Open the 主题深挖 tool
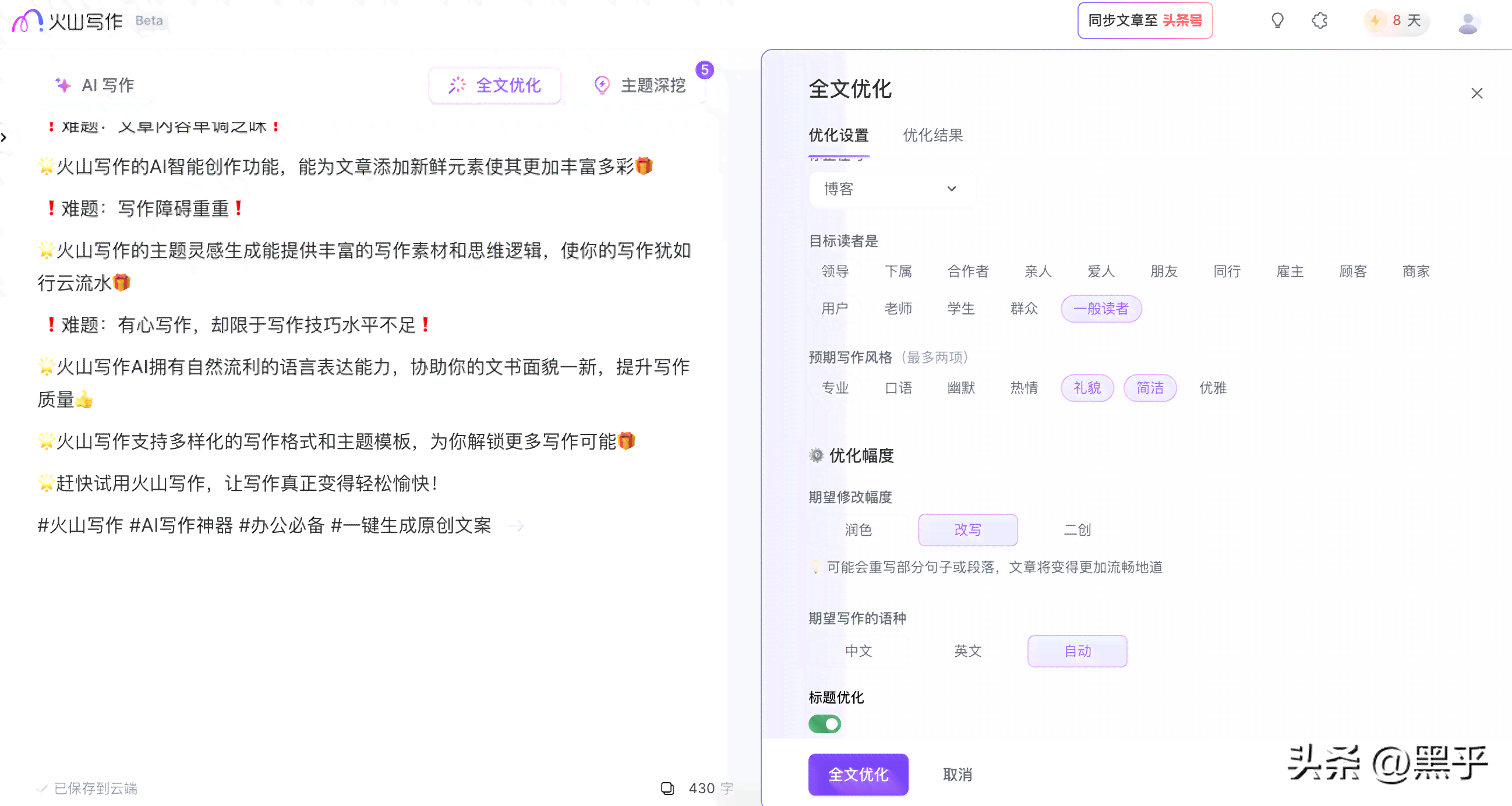 point(640,85)
